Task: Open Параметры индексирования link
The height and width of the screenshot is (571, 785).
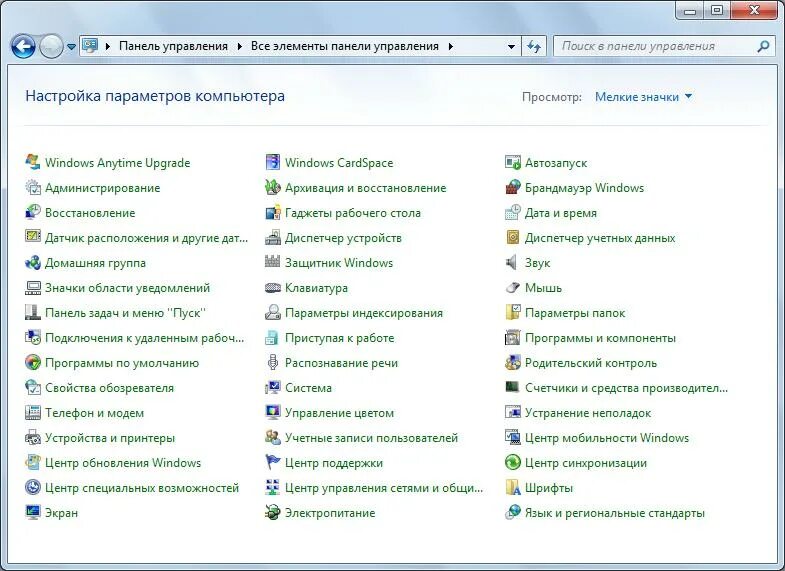Action: [x=364, y=313]
